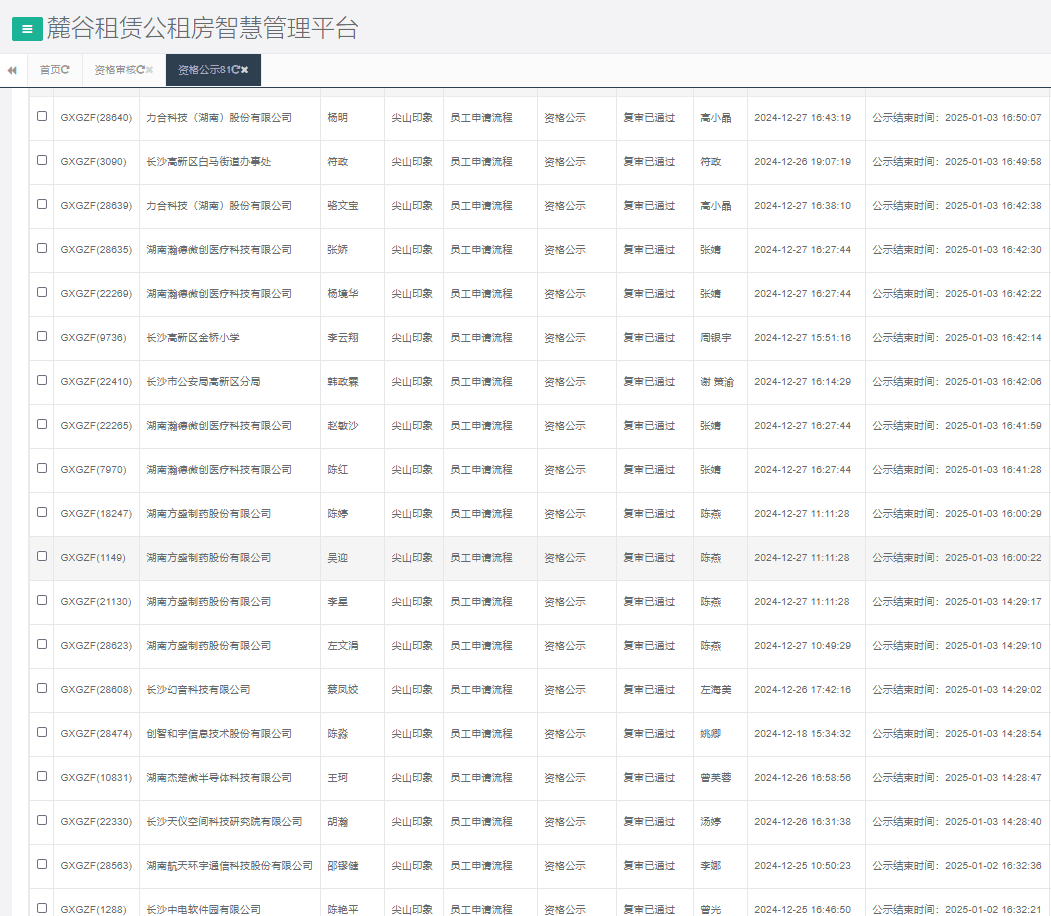Mark the checkbox next to GXGZF(28474)
Viewport: 1051px width, 916px height.
(x=42, y=732)
